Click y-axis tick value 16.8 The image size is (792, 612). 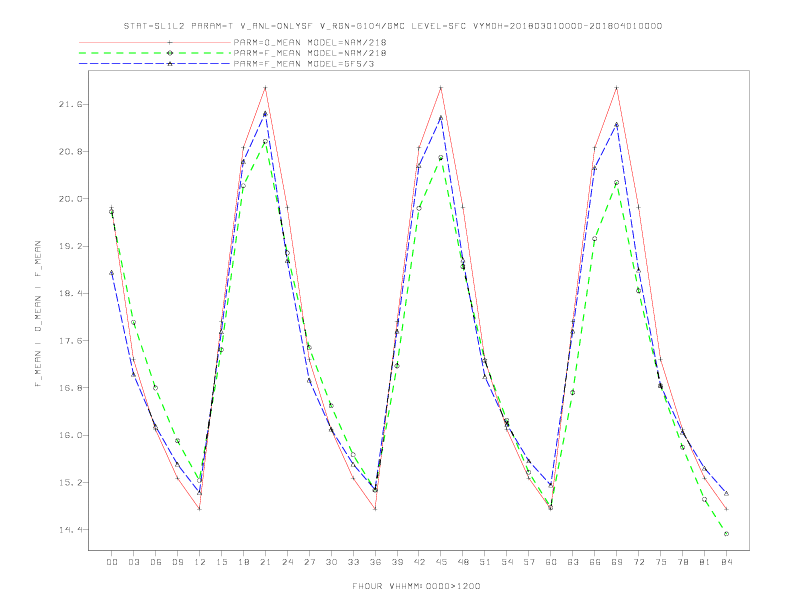tap(70, 388)
